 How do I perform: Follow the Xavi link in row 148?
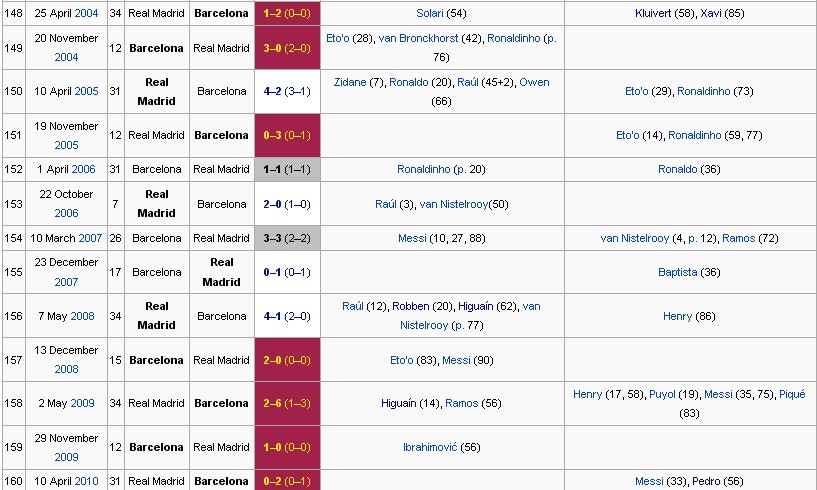click(711, 13)
